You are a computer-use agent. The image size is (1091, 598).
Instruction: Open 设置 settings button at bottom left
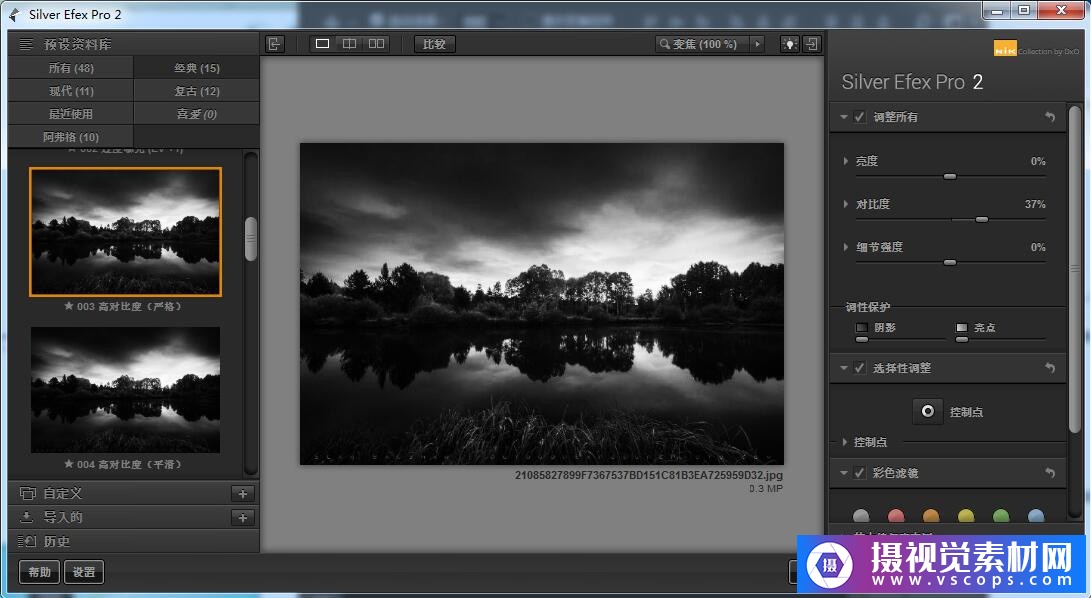[x=84, y=572]
